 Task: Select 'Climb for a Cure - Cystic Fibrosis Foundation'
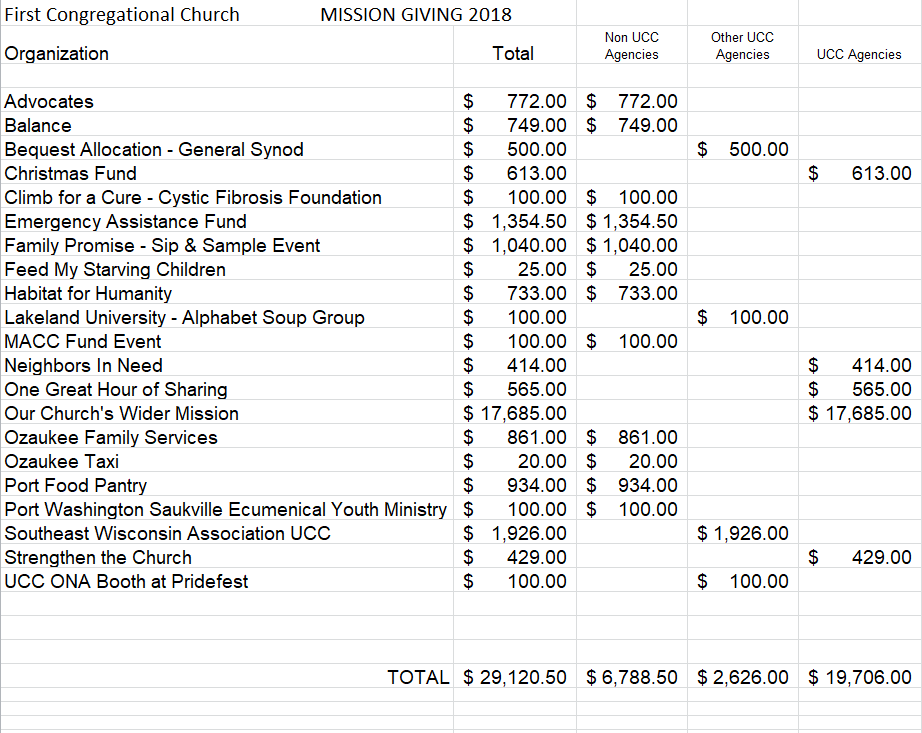(x=193, y=198)
